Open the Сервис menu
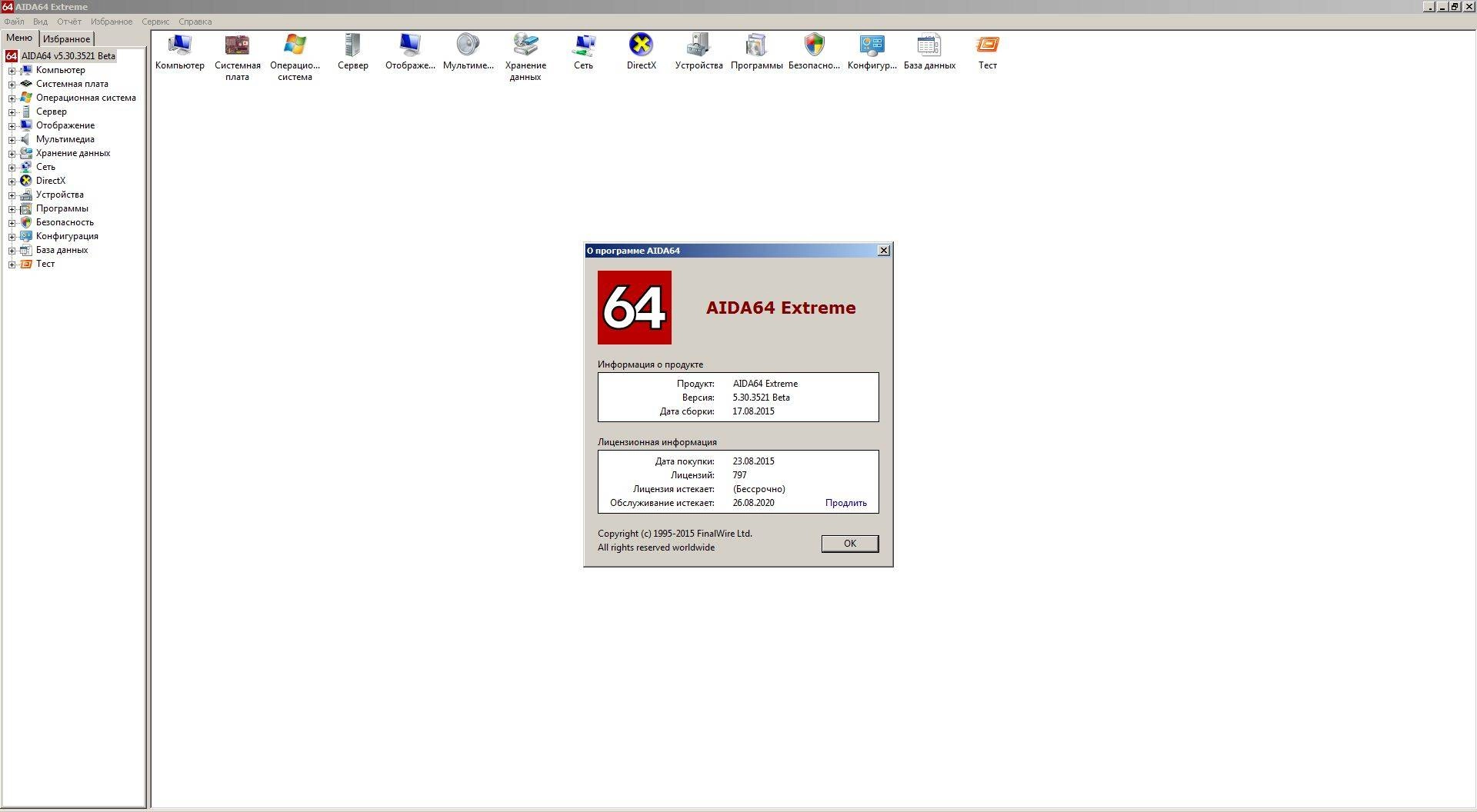1477x812 pixels. [x=155, y=22]
